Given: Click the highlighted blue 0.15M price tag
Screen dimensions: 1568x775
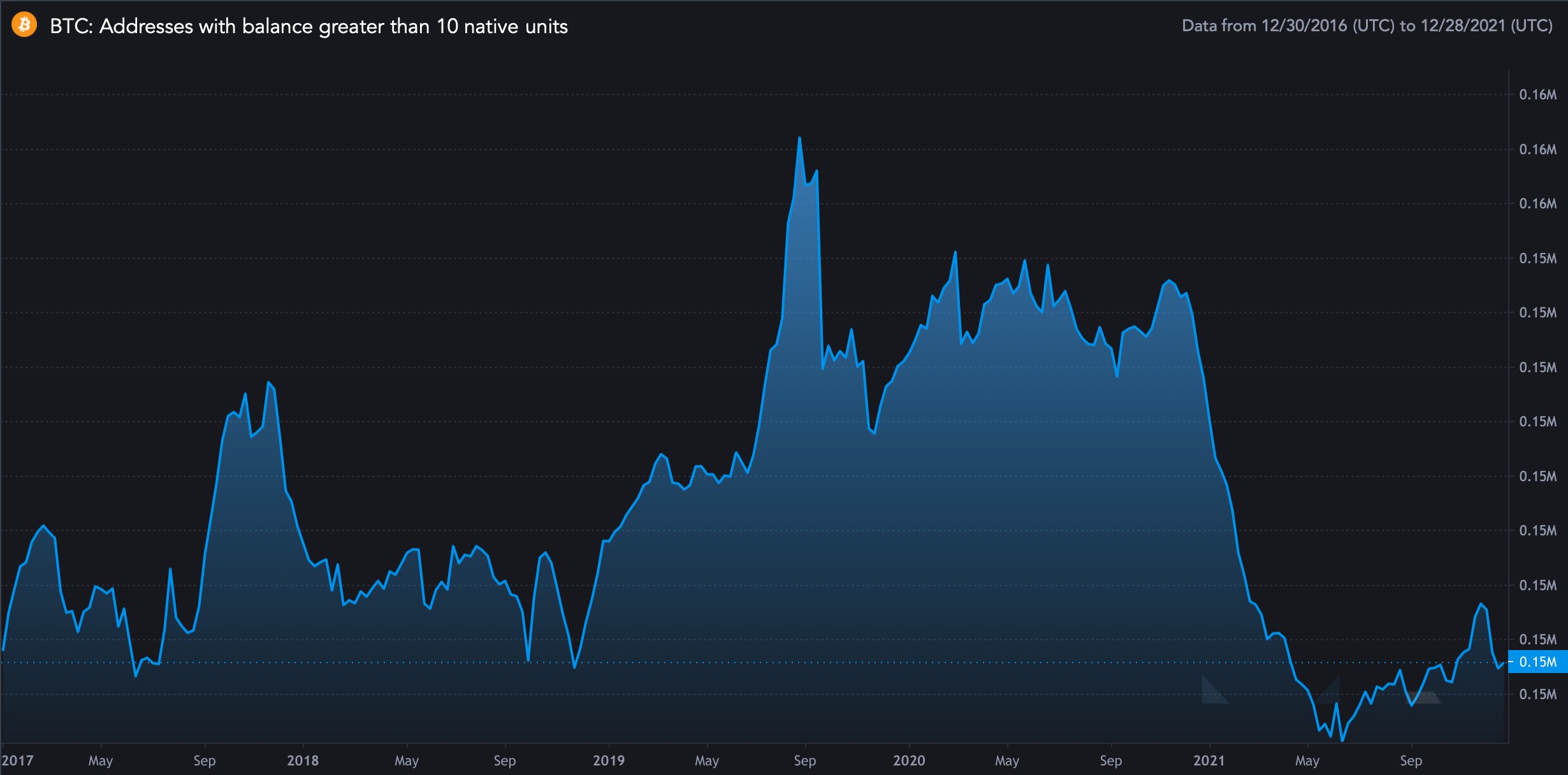Looking at the screenshot, I should pos(1537,662).
